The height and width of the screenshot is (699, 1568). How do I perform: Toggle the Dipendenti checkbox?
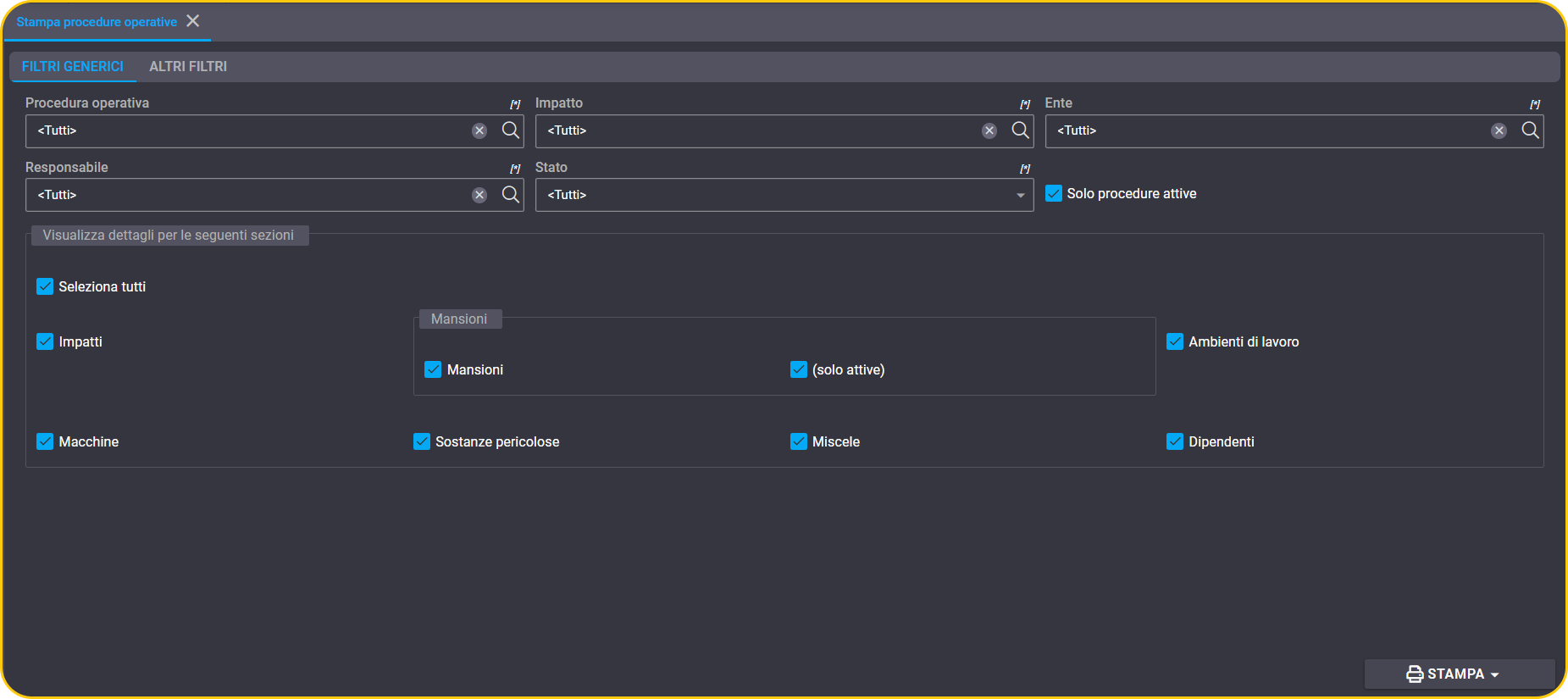pos(1175,441)
